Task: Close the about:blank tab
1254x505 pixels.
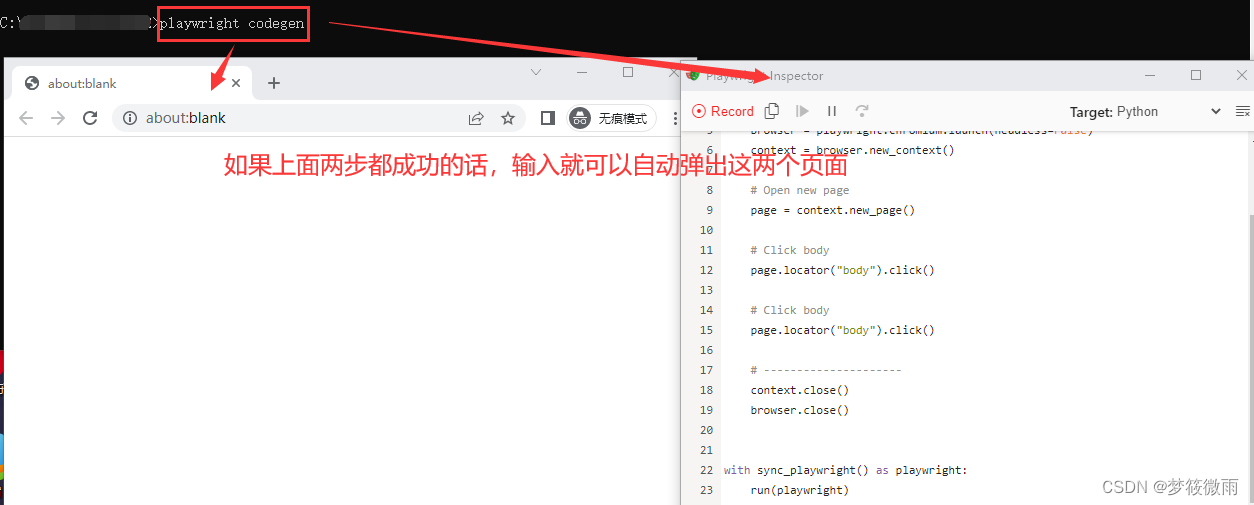Action: pyautogui.click(x=236, y=83)
